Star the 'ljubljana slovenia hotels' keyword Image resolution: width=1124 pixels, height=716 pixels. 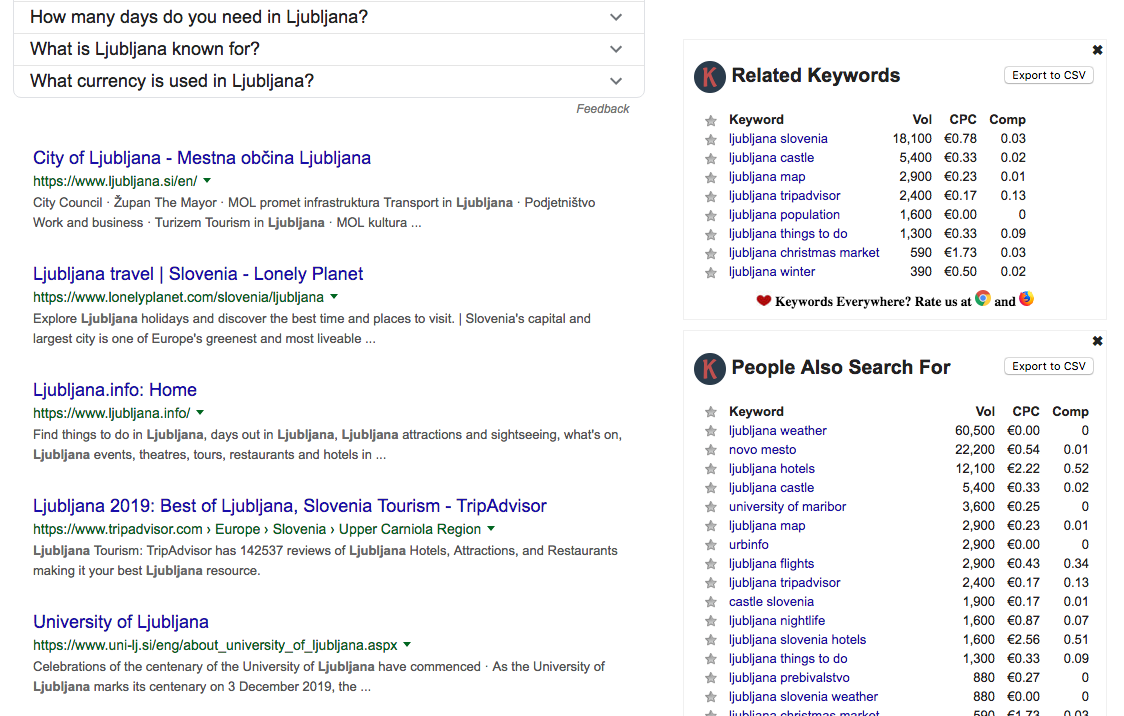710,641
